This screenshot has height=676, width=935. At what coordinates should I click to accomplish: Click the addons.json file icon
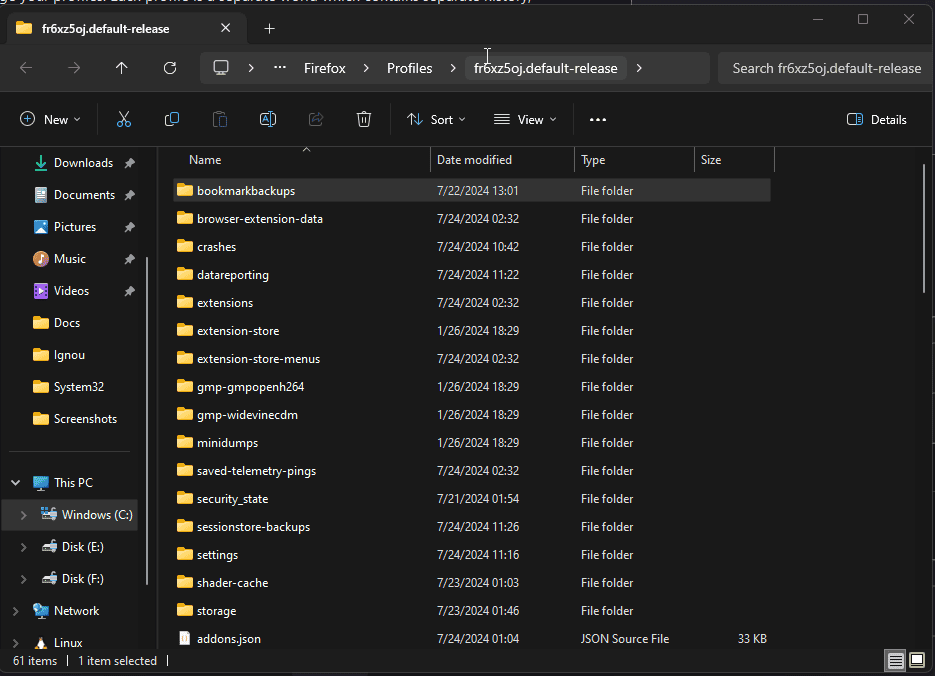pyautogui.click(x=185, y=638)
